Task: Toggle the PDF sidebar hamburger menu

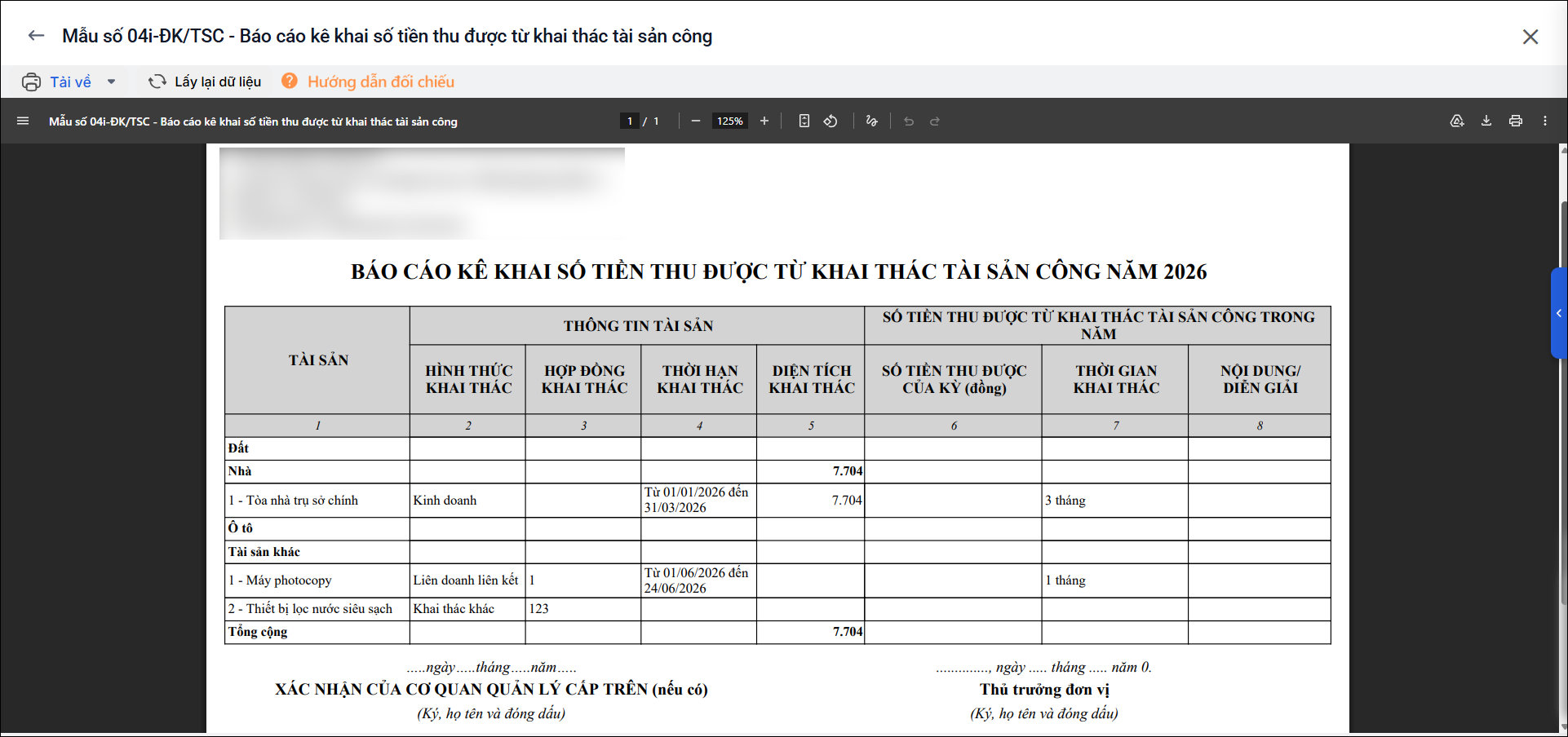Action: coord(23,121)
